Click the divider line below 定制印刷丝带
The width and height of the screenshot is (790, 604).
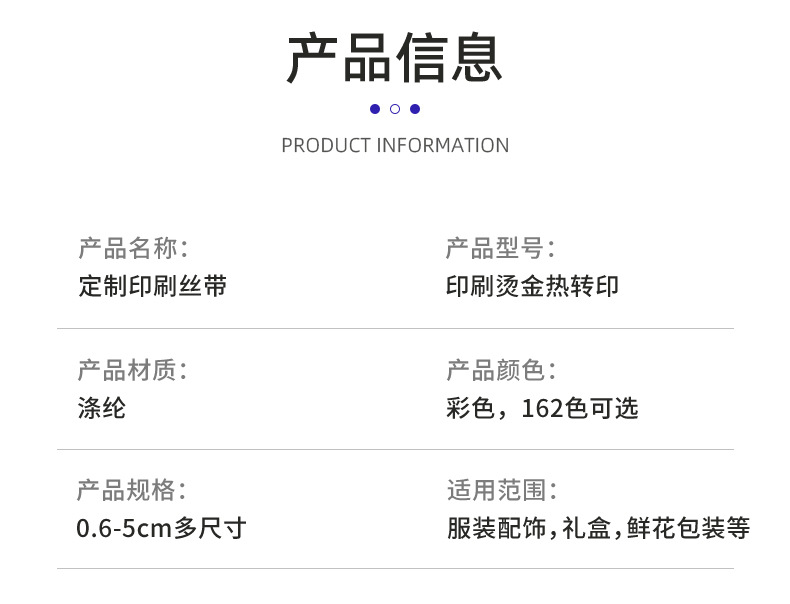click(395, 328)
